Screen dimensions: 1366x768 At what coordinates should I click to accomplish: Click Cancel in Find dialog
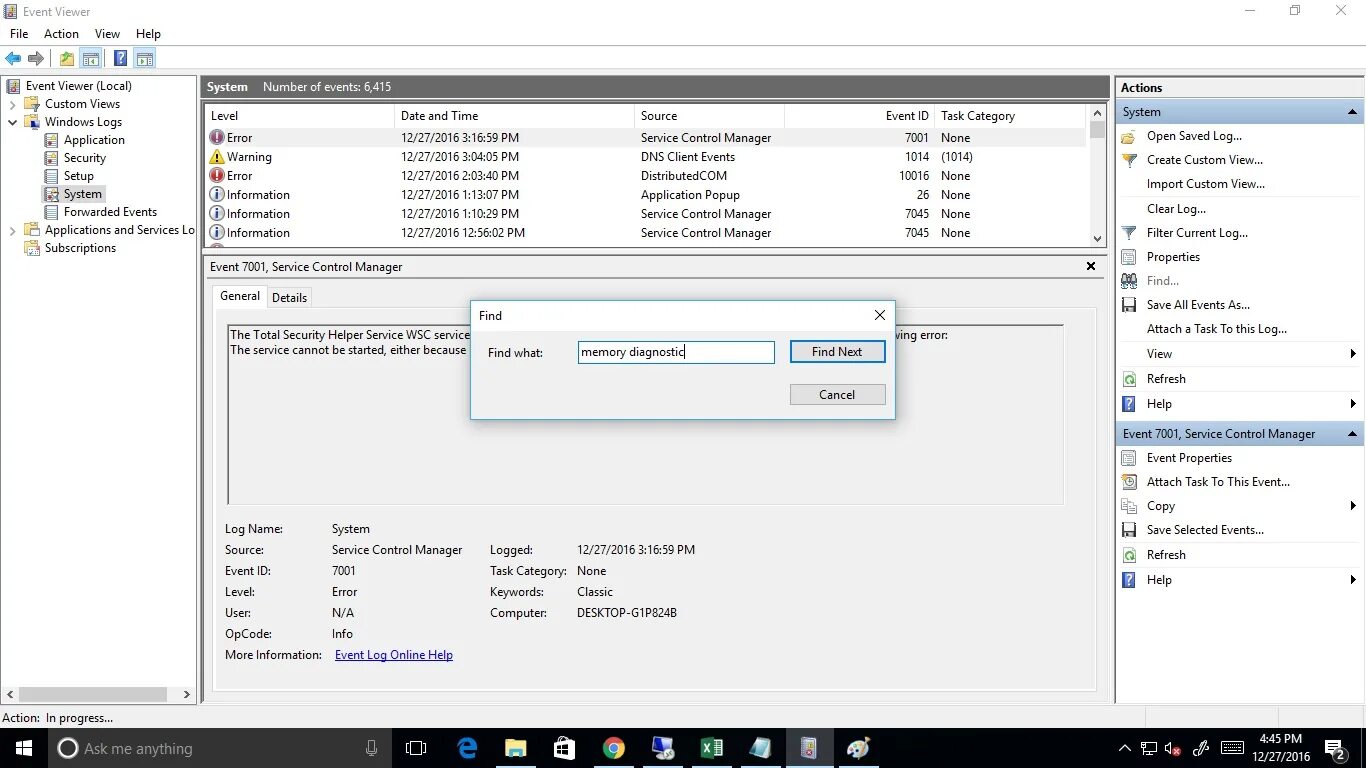click(837, 395)
